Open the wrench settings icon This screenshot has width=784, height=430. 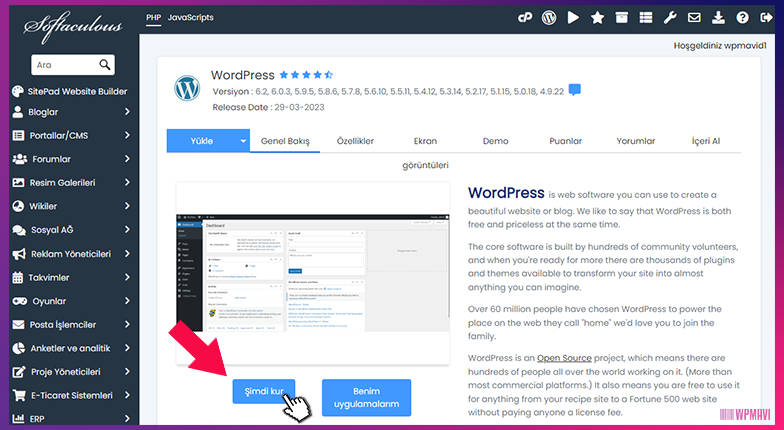click(670, 18)
